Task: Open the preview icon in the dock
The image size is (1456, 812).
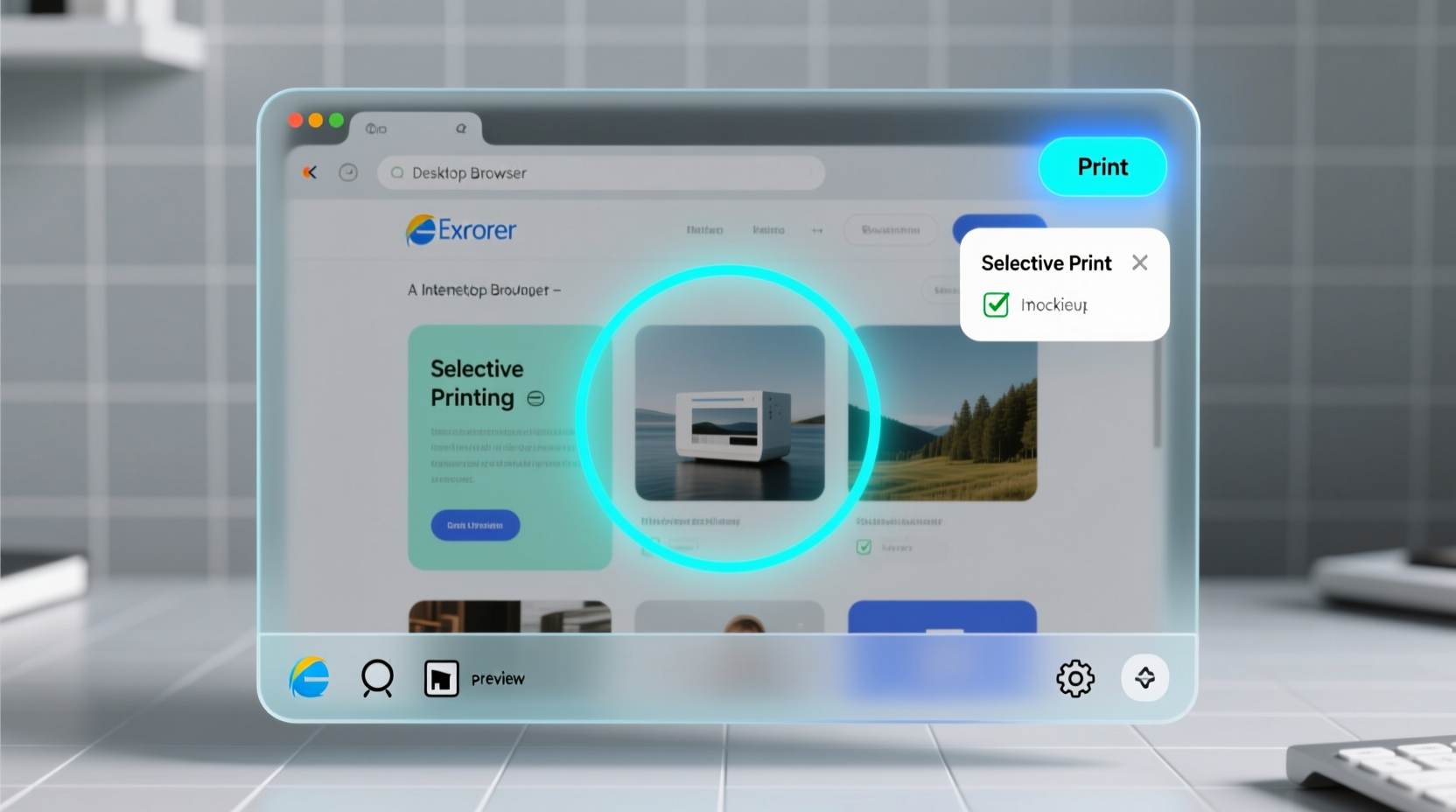Action: [x=441, y=679]
